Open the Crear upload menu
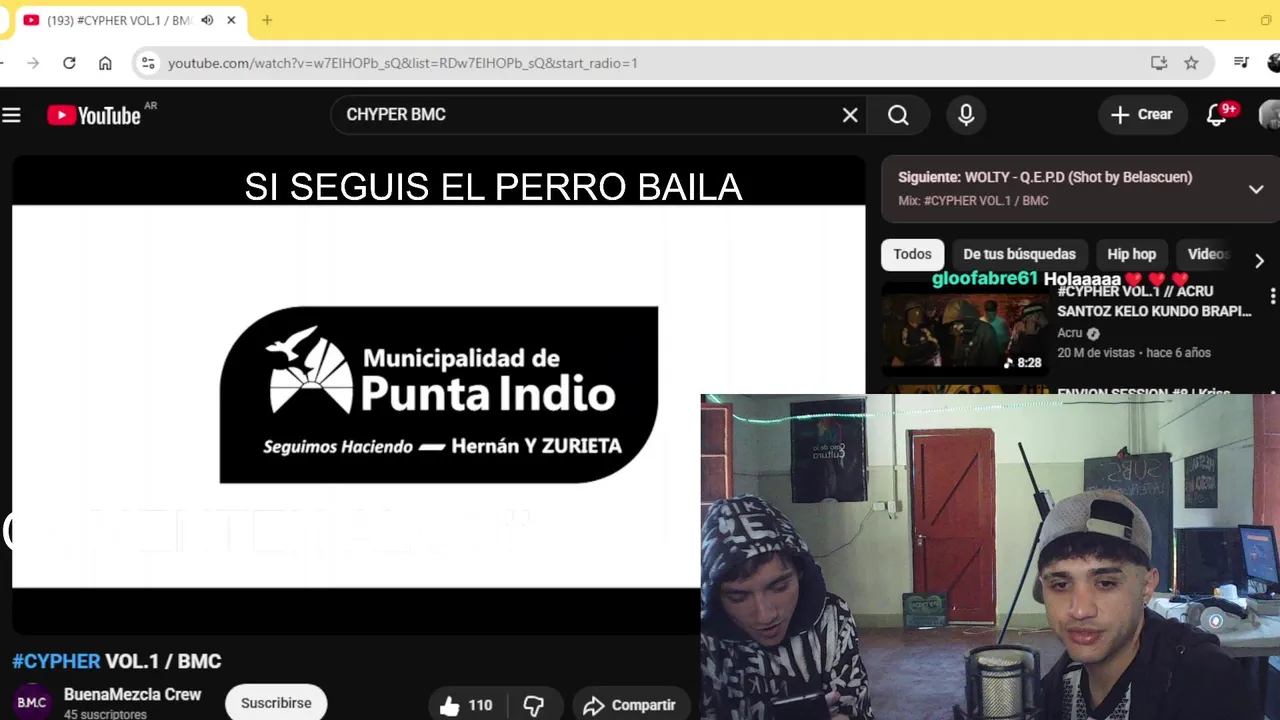1280x720 pixels. click(1142, 115)
